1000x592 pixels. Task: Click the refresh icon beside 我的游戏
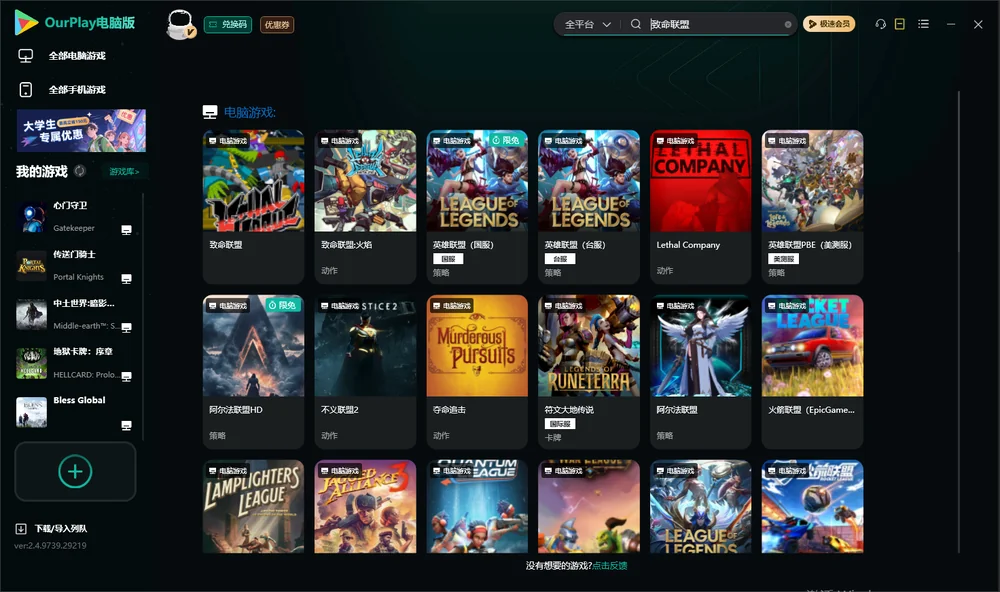click(x=80, y=171)
